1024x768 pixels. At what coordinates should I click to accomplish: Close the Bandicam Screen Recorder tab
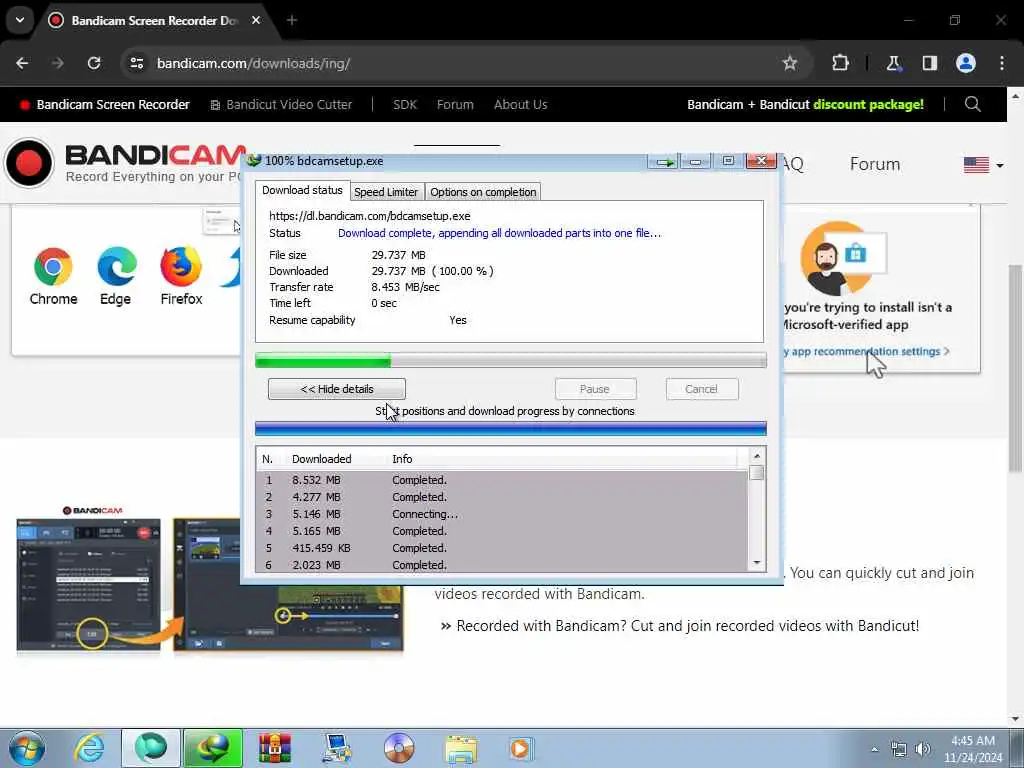tap(256, 20)
